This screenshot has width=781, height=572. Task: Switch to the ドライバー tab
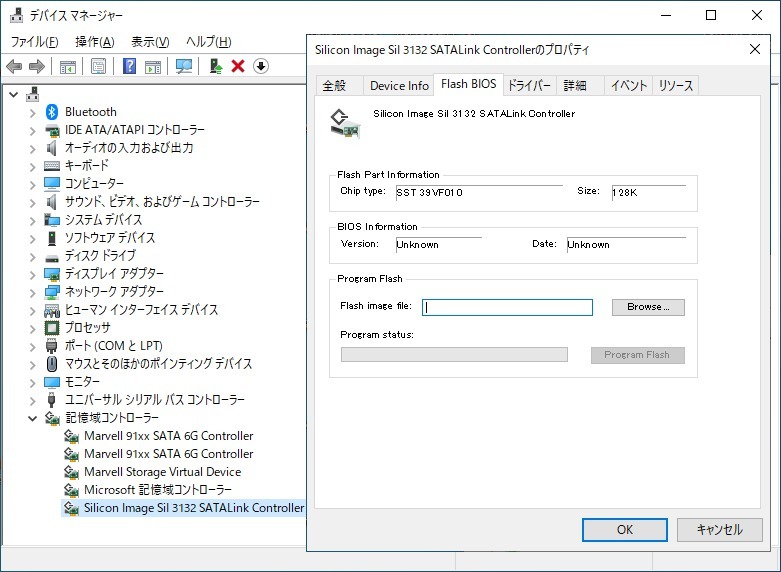tap(528, 86)
